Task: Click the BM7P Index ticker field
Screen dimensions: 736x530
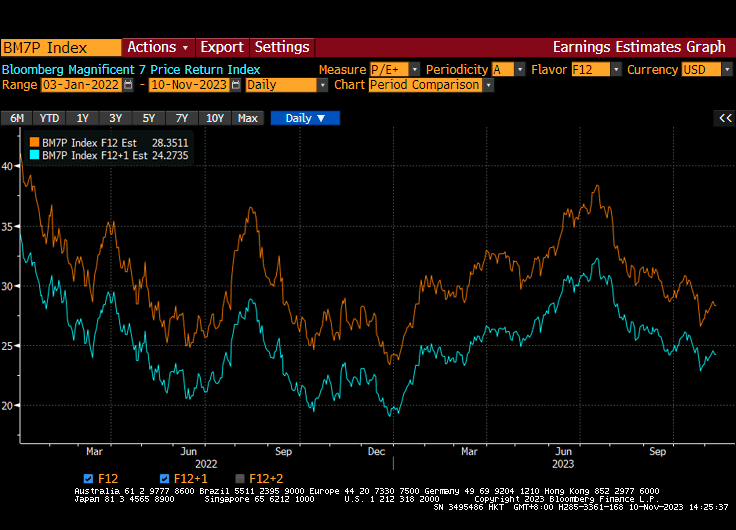Action: coord(61,47)
